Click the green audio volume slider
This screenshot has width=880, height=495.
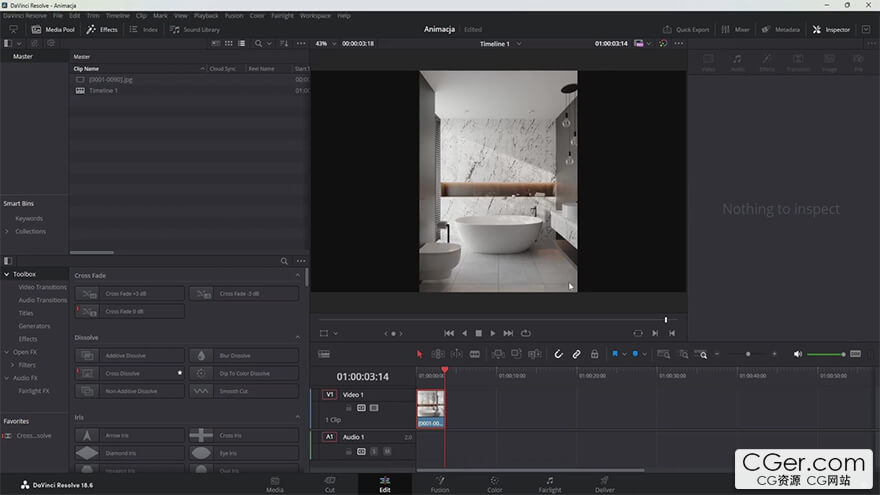825,354
